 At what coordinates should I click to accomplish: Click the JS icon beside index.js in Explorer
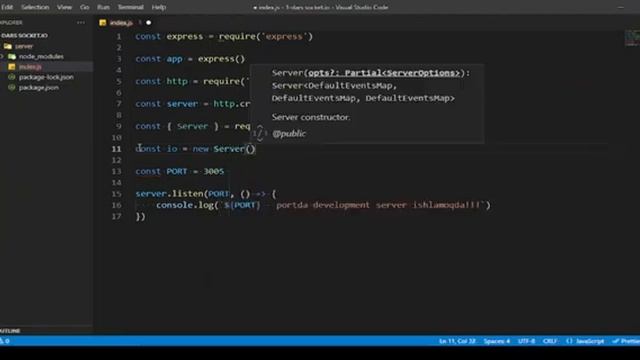click(12, 67)
